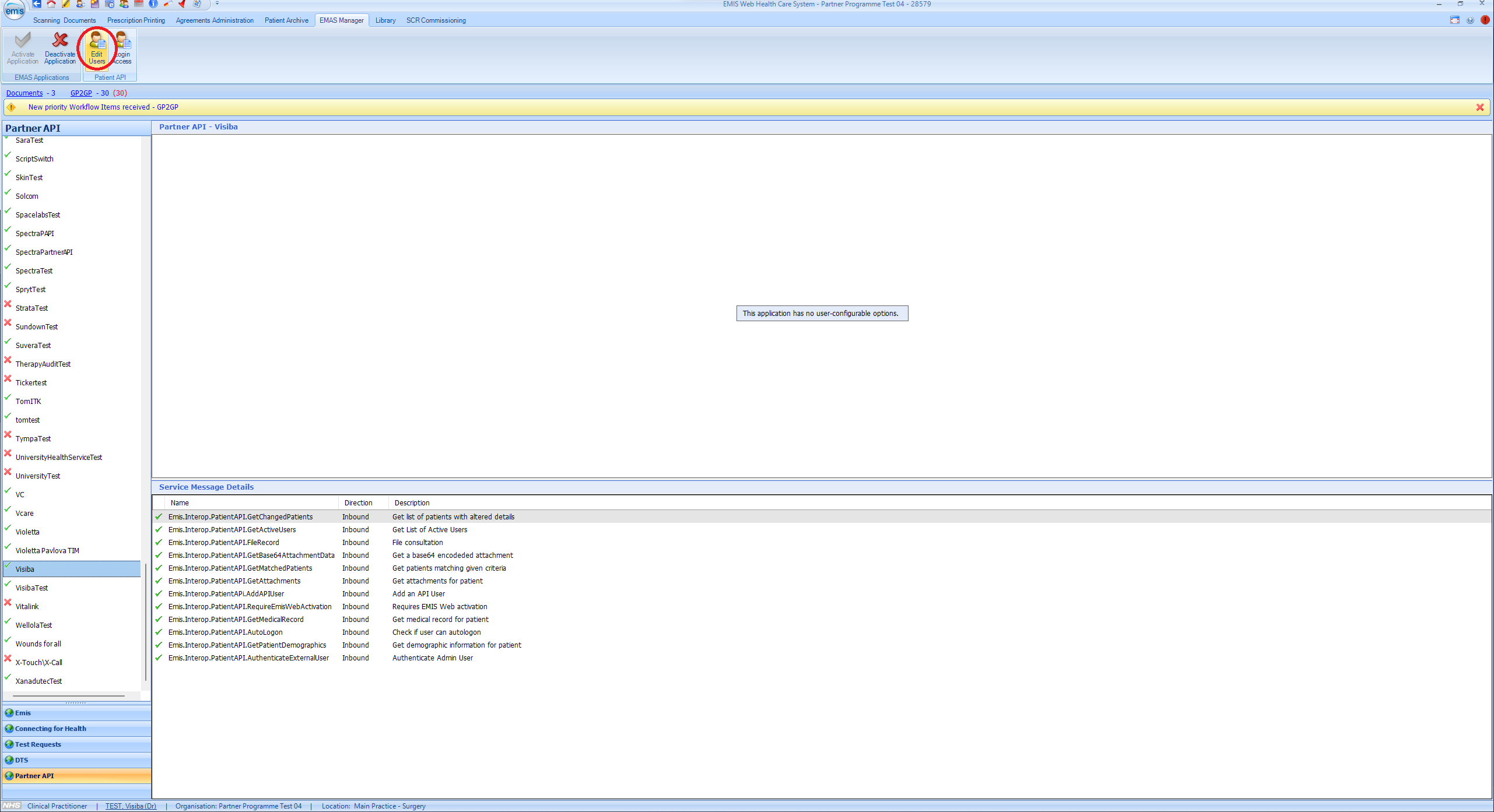Open Connecting for Health section
Image resolution: width=1494 pixels, height=812 pixels.
point(77,729)
